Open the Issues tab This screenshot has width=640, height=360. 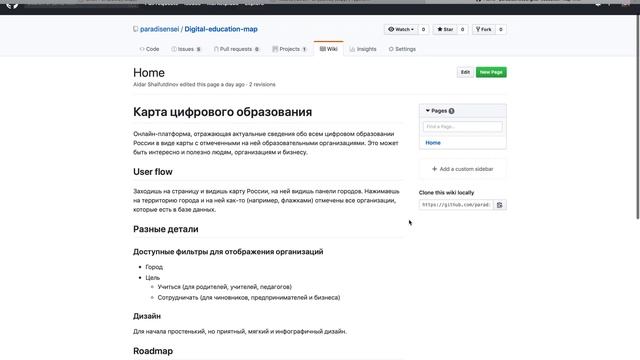(x=186, y=49)
